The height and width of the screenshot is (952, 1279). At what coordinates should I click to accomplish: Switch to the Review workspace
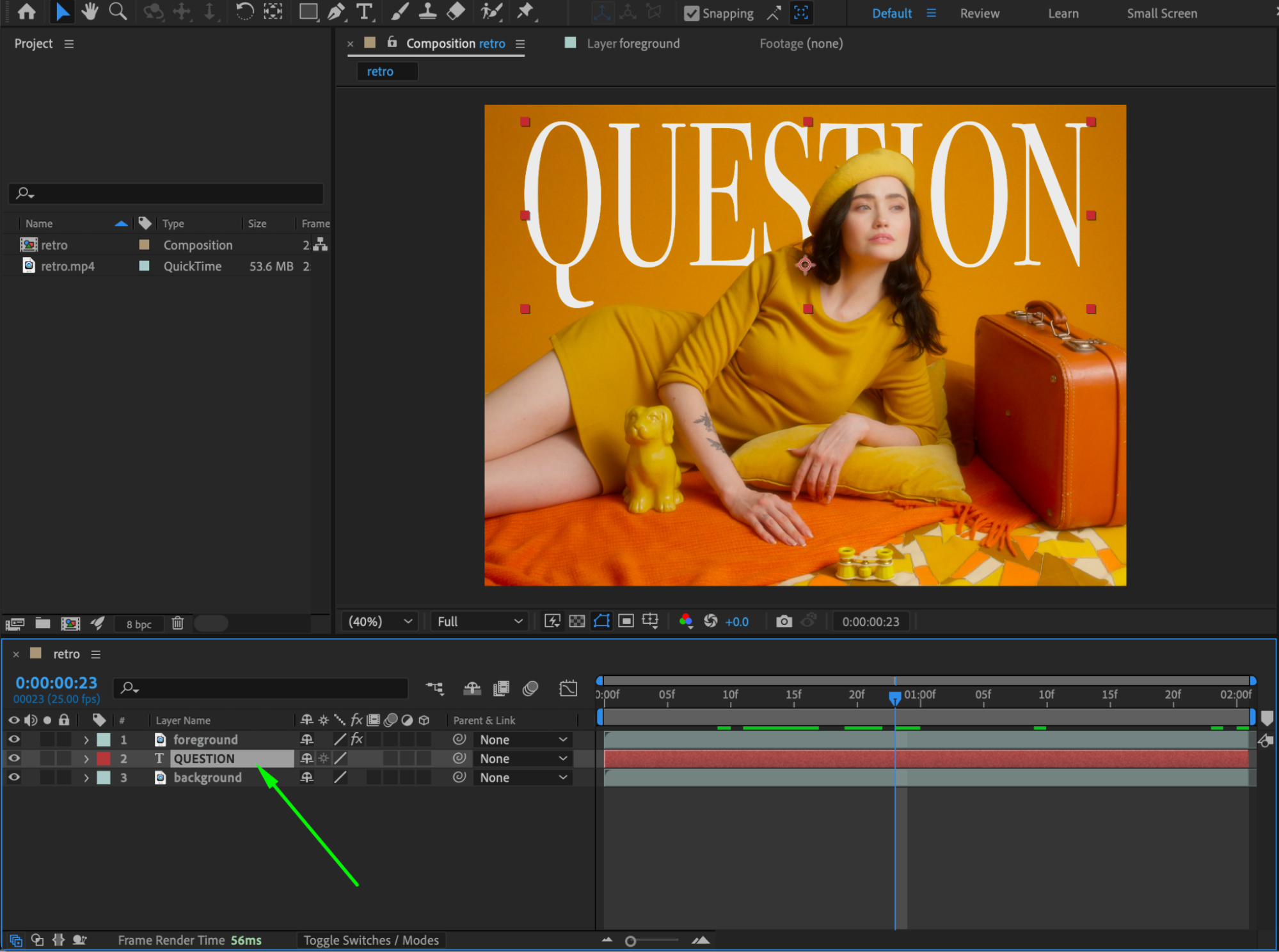(979, 13)
